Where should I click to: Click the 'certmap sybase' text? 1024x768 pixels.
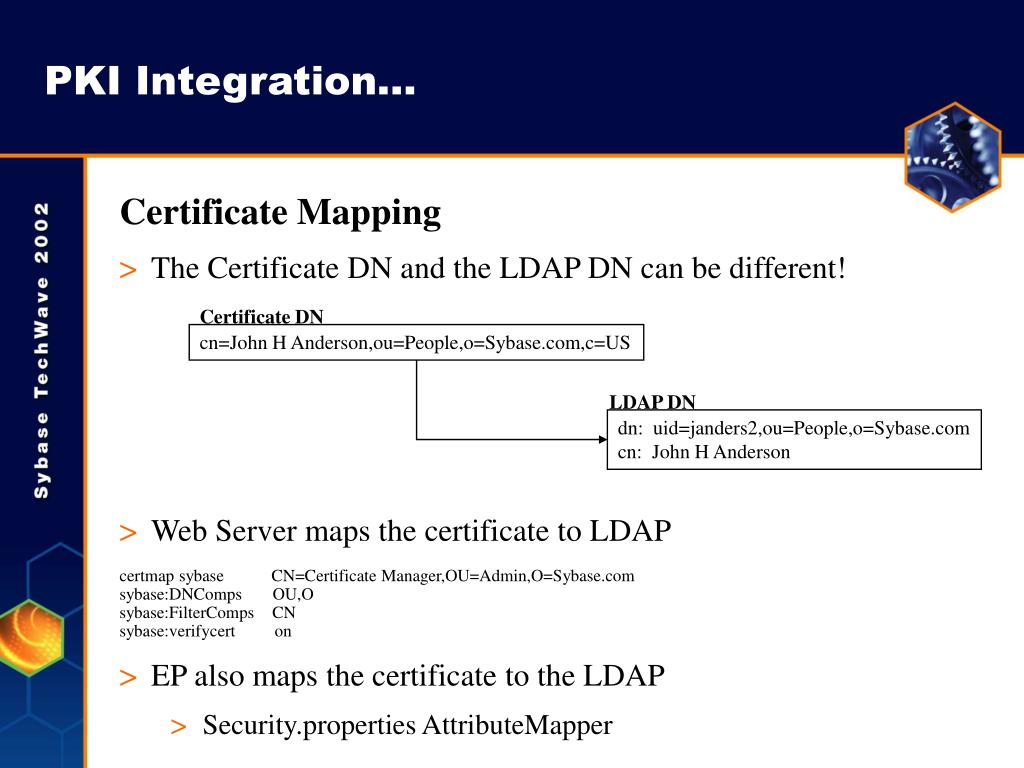(x=171, y=576)
